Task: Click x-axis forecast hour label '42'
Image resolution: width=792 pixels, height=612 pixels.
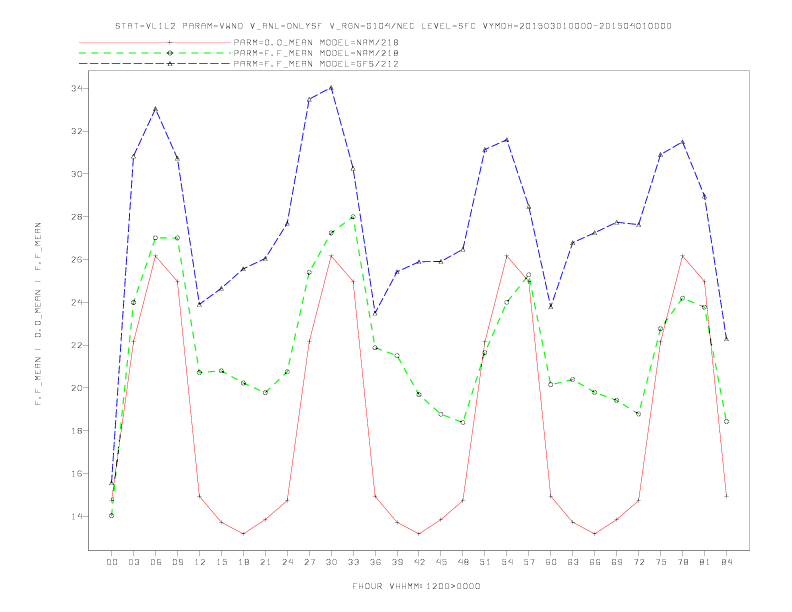Action: pyautogui.click(x=419, y=562)
